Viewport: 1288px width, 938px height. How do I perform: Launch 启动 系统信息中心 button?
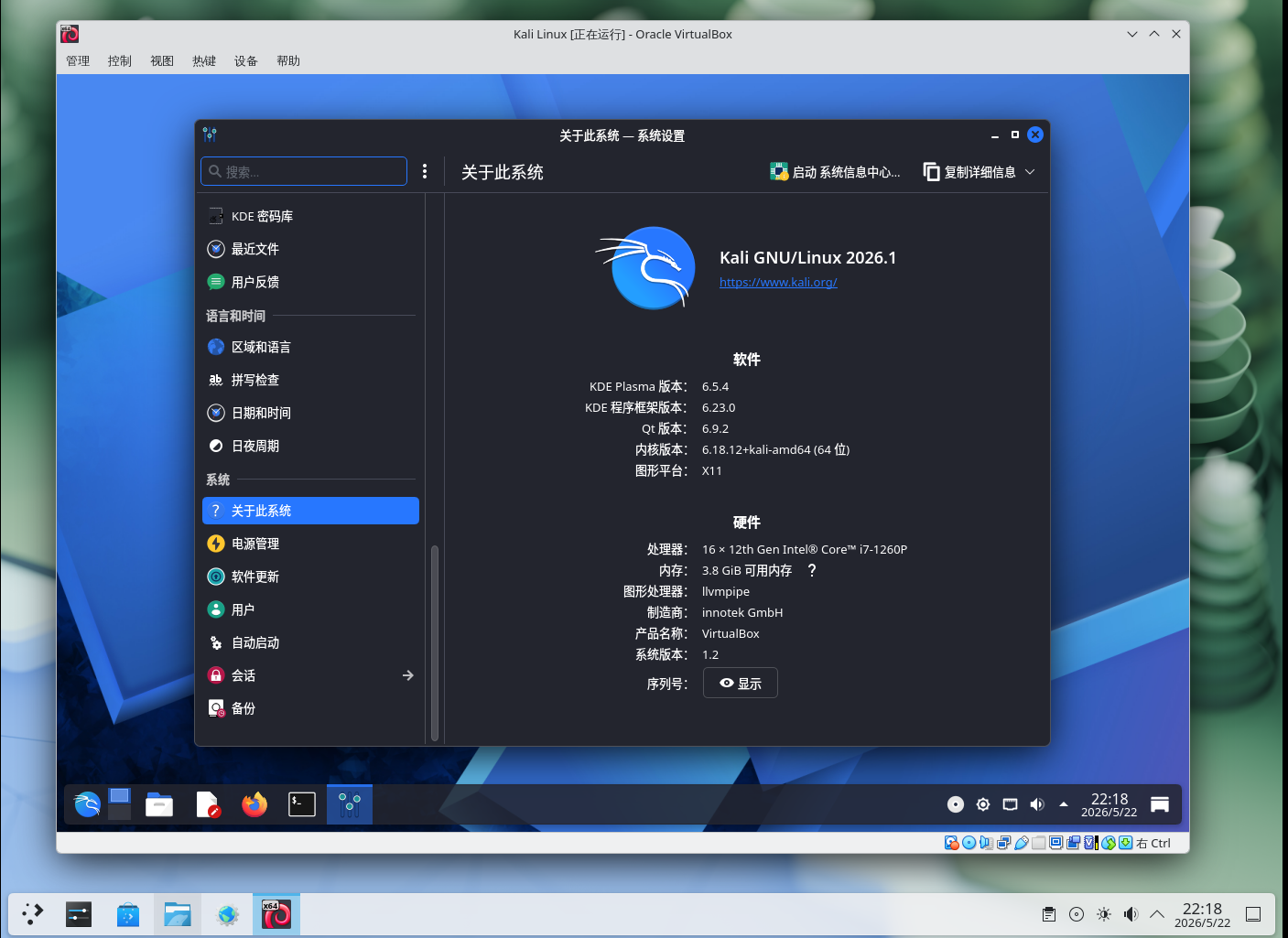coord(835,172)
